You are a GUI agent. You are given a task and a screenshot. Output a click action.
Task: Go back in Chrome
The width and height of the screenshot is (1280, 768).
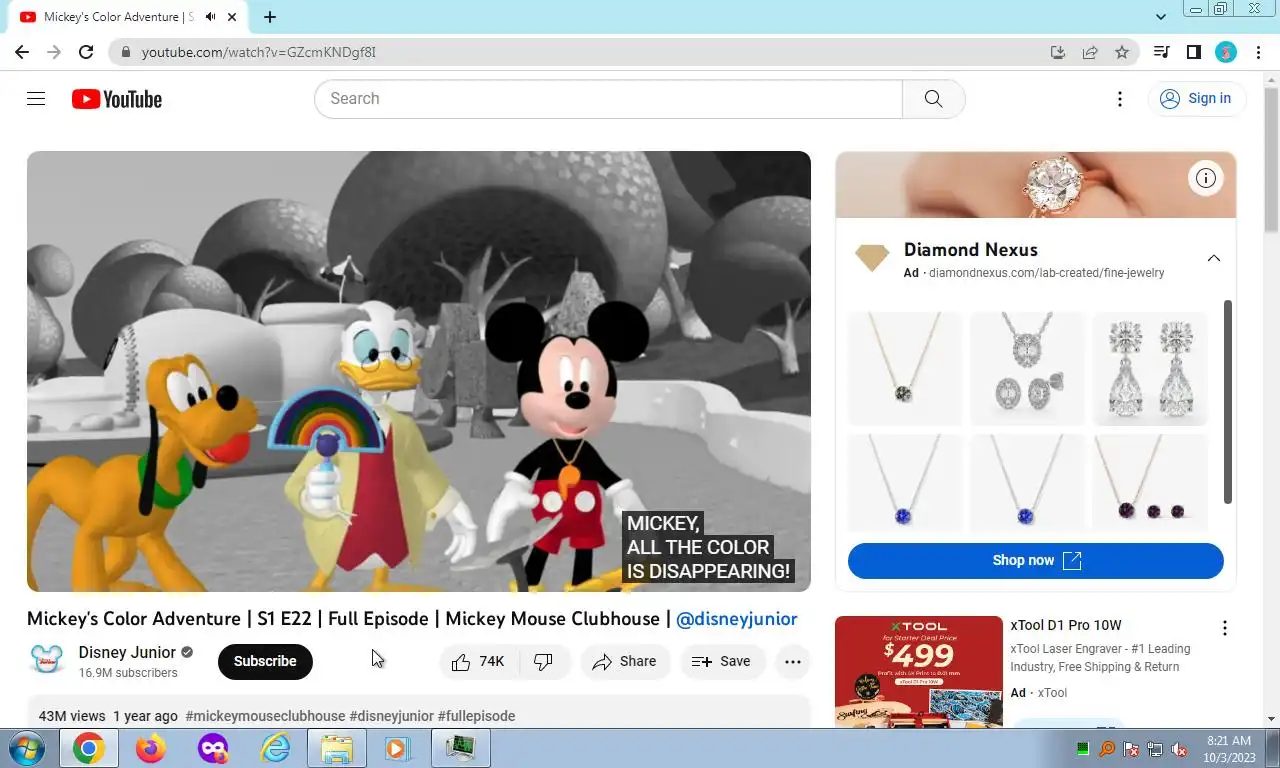pyautogui.click(x=22, y=52)
